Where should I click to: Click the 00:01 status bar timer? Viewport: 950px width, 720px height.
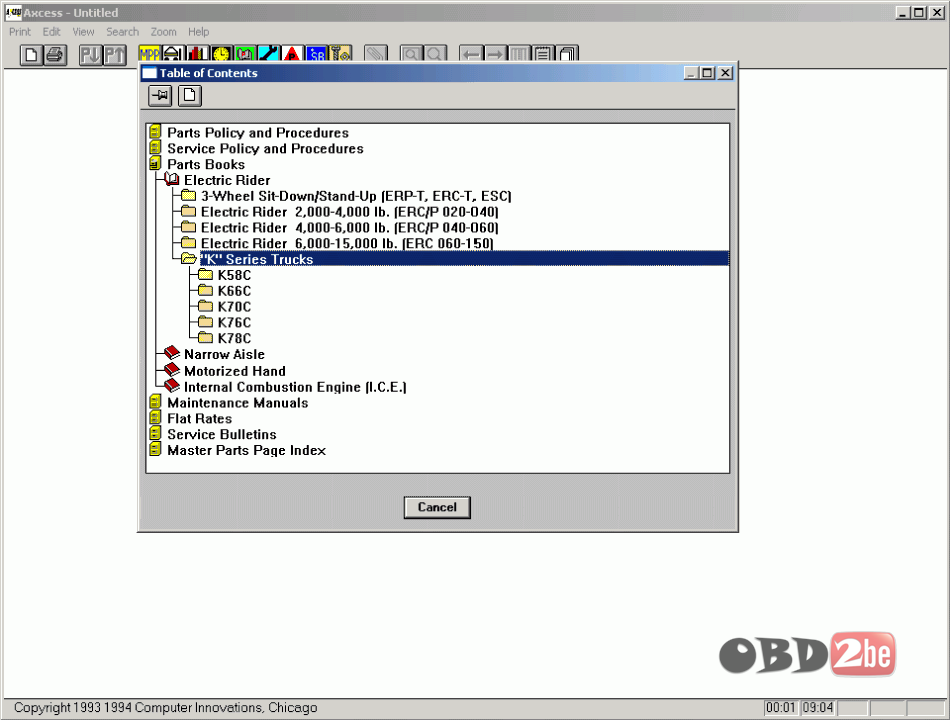pyautogui.click(x=781, y=707)
